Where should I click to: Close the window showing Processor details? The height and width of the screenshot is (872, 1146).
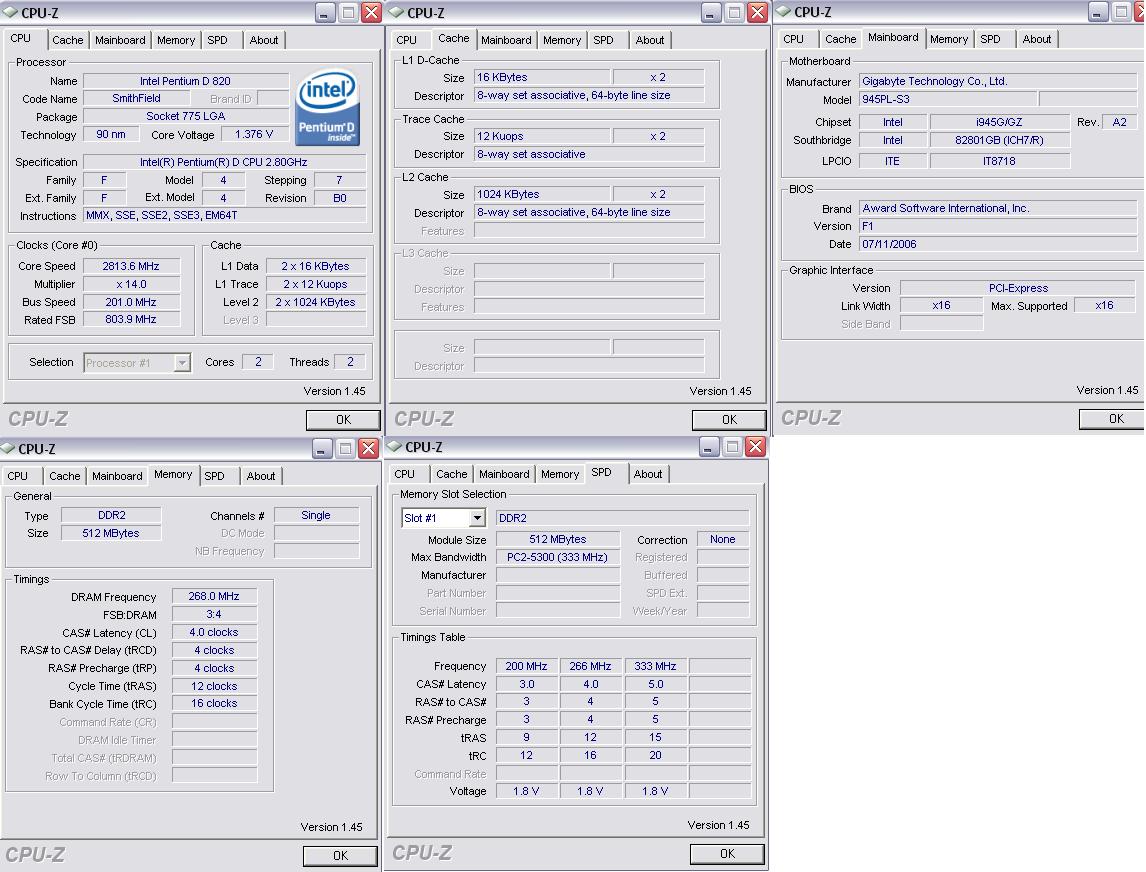tap(371, 12)
